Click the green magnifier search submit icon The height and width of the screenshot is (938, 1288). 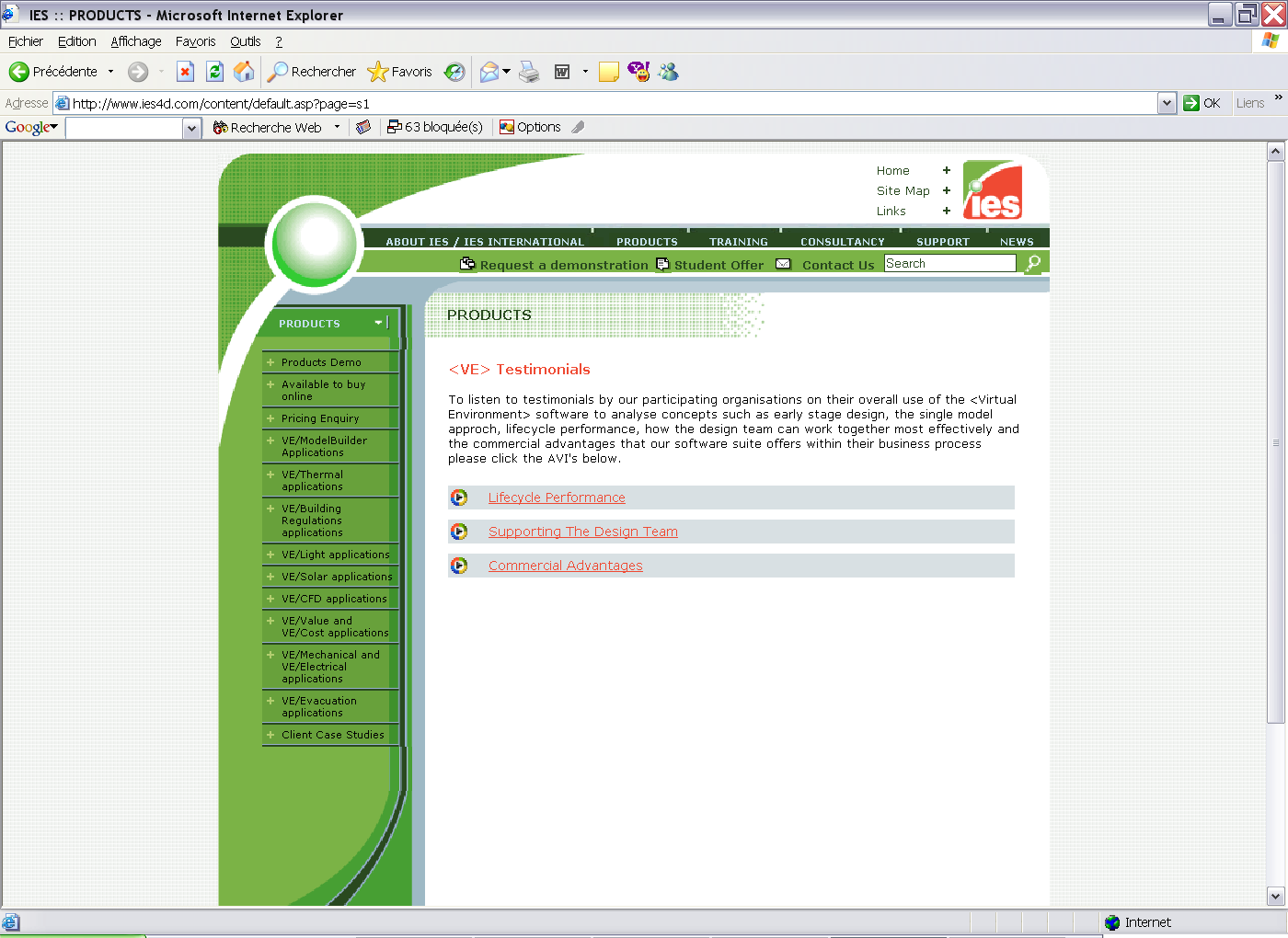(1033, 264)
